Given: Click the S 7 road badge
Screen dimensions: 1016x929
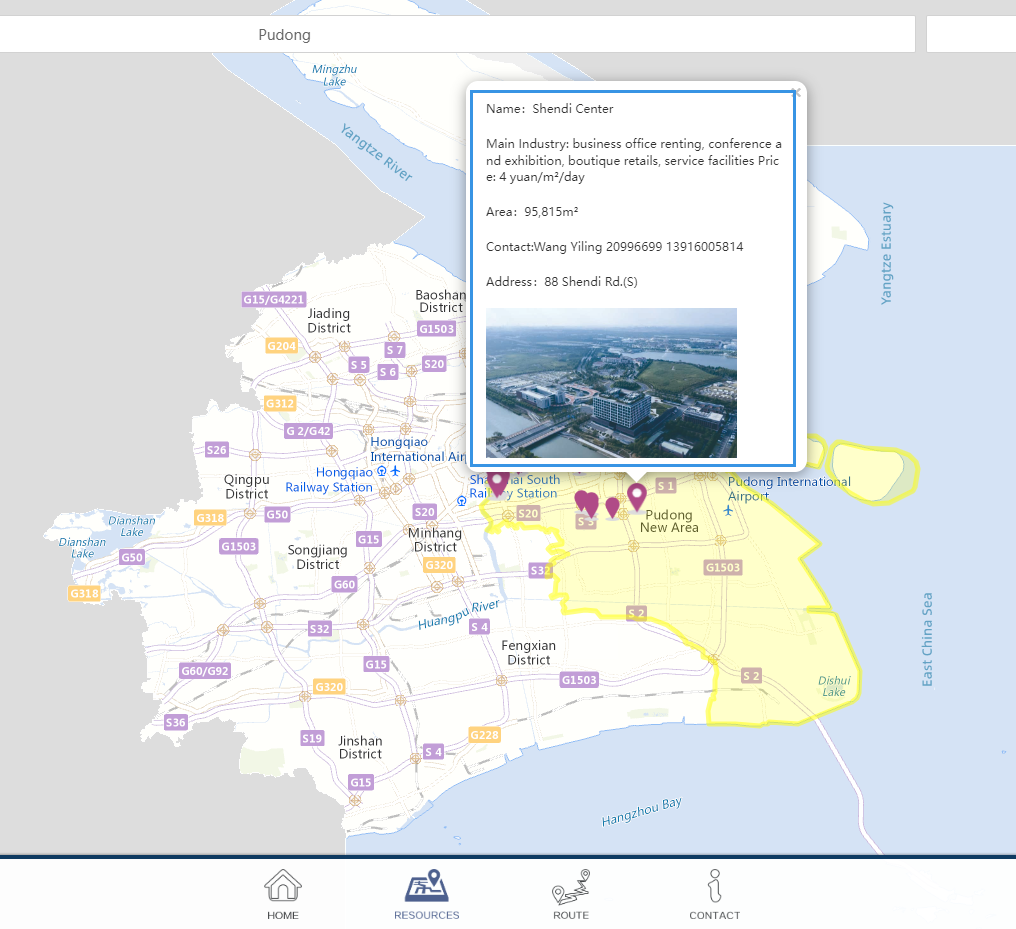Looking at the screenshot, I should coord(395,350).
